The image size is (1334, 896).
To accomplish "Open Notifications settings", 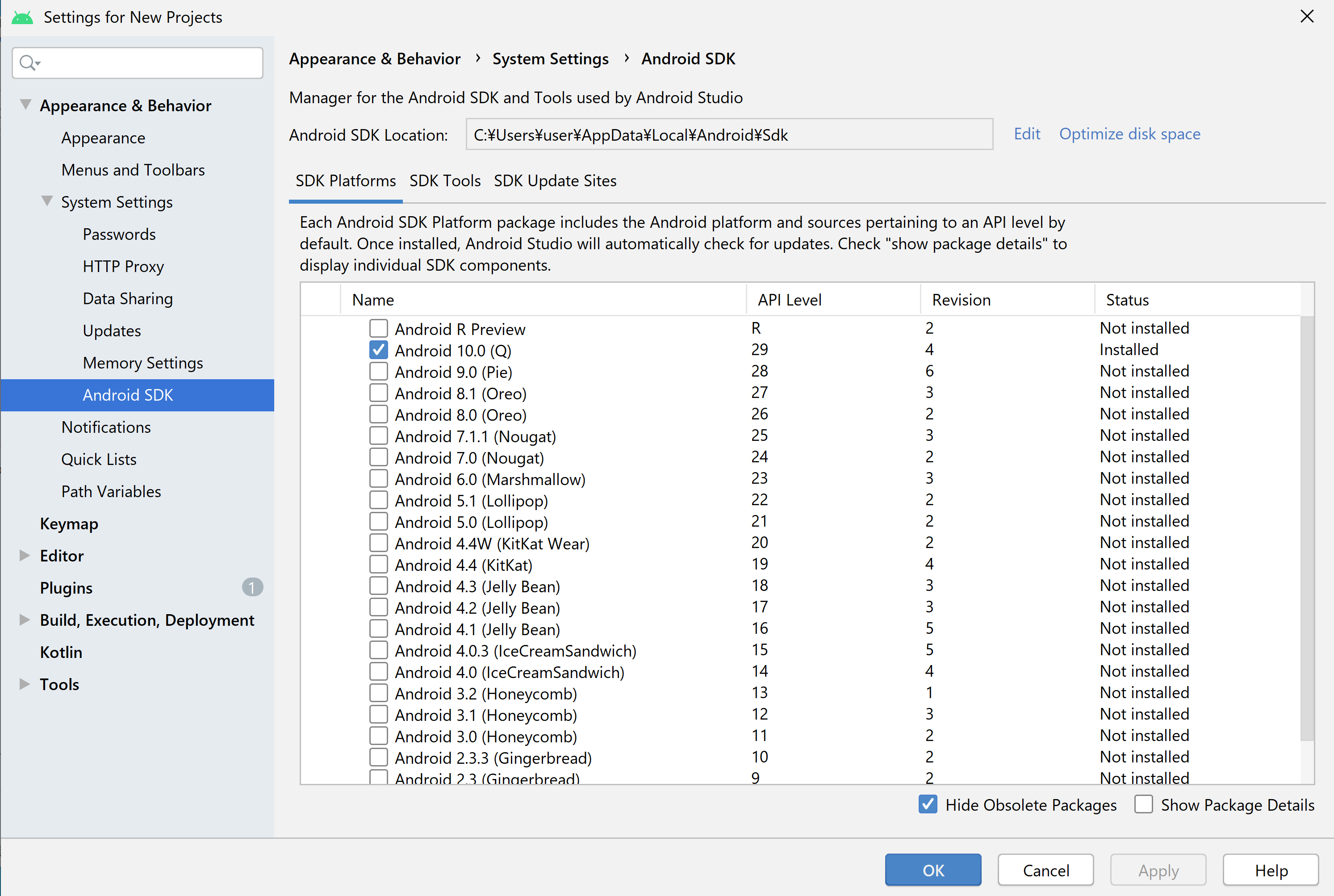I will [x=106, y=427].
